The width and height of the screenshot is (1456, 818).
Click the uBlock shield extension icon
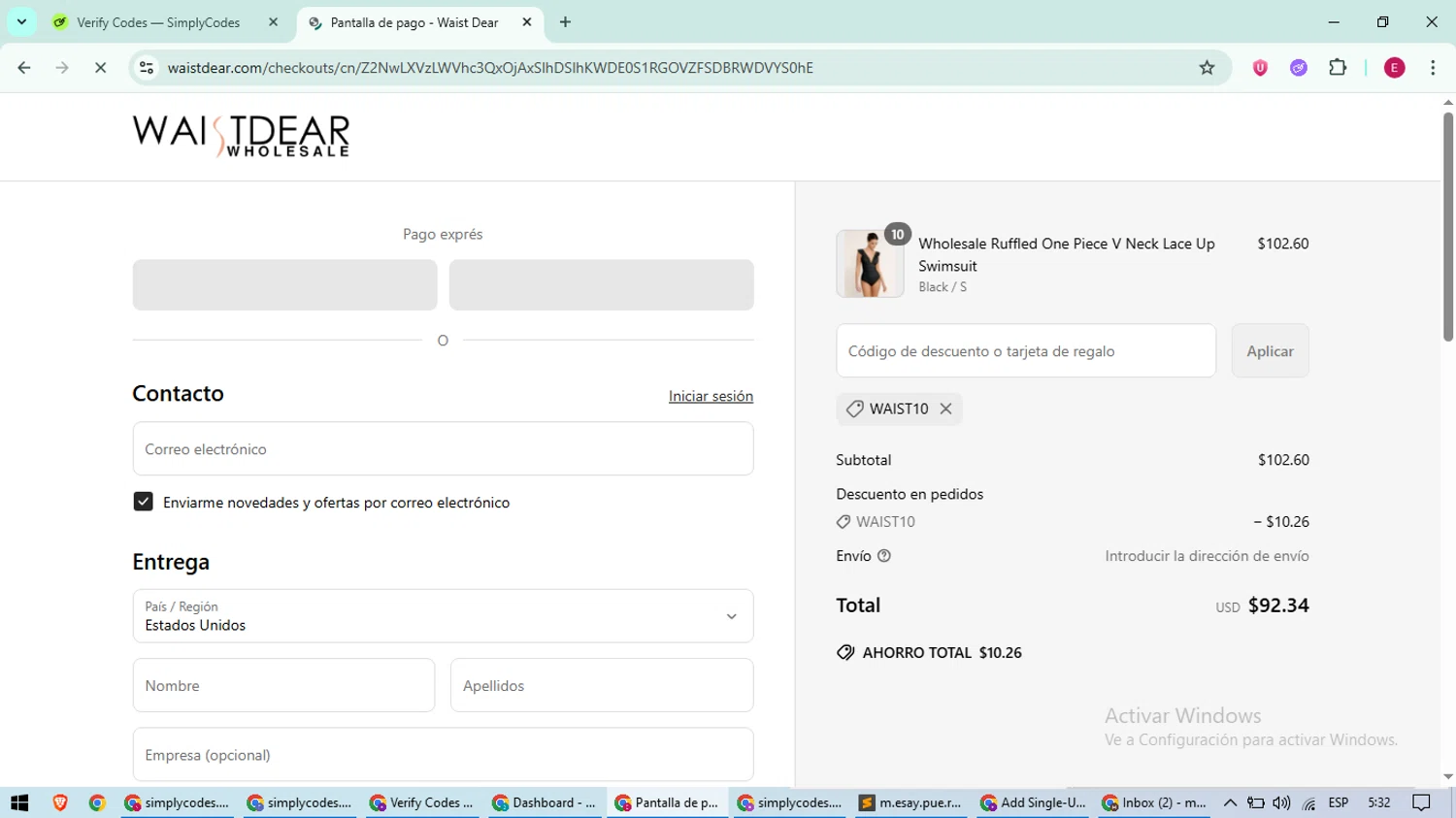1260,68
